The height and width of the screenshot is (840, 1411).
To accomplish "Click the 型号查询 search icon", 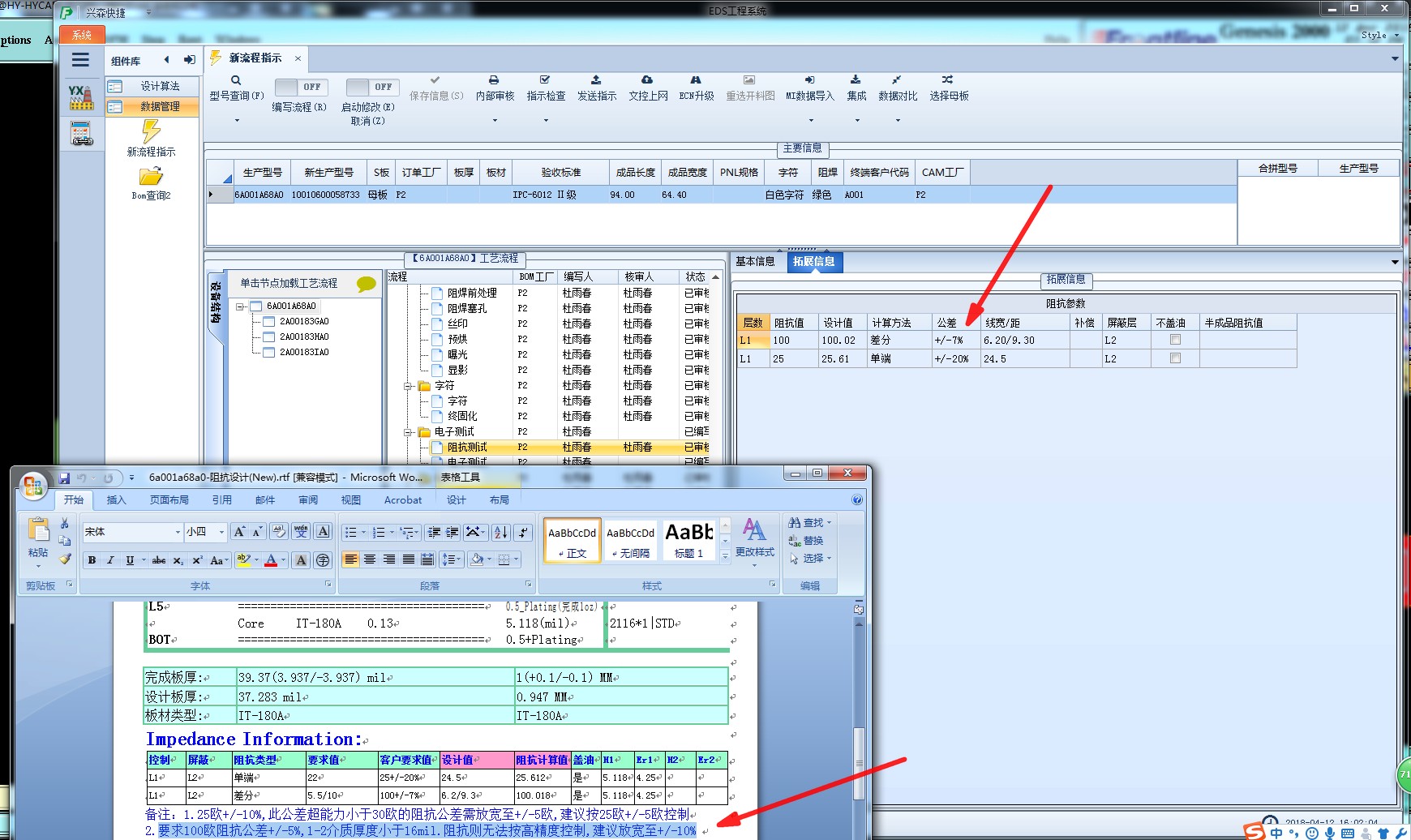I will click(236, 80).
